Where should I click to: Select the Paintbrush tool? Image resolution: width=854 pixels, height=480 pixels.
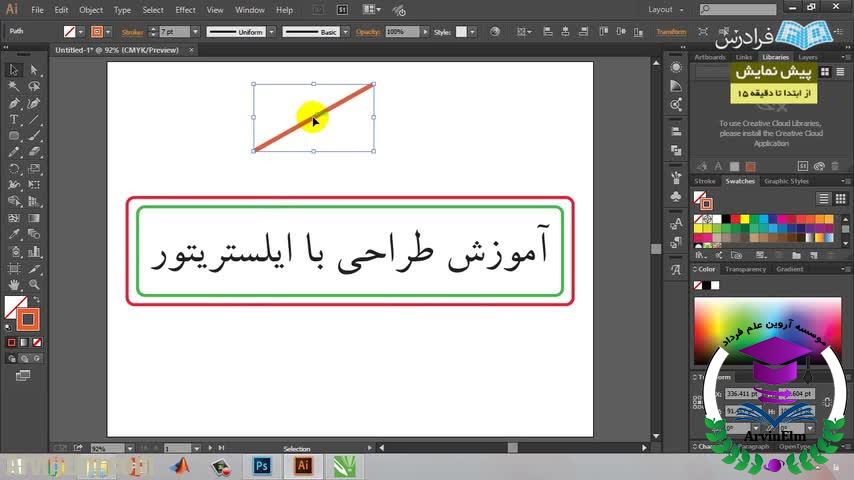pos(34,136)
